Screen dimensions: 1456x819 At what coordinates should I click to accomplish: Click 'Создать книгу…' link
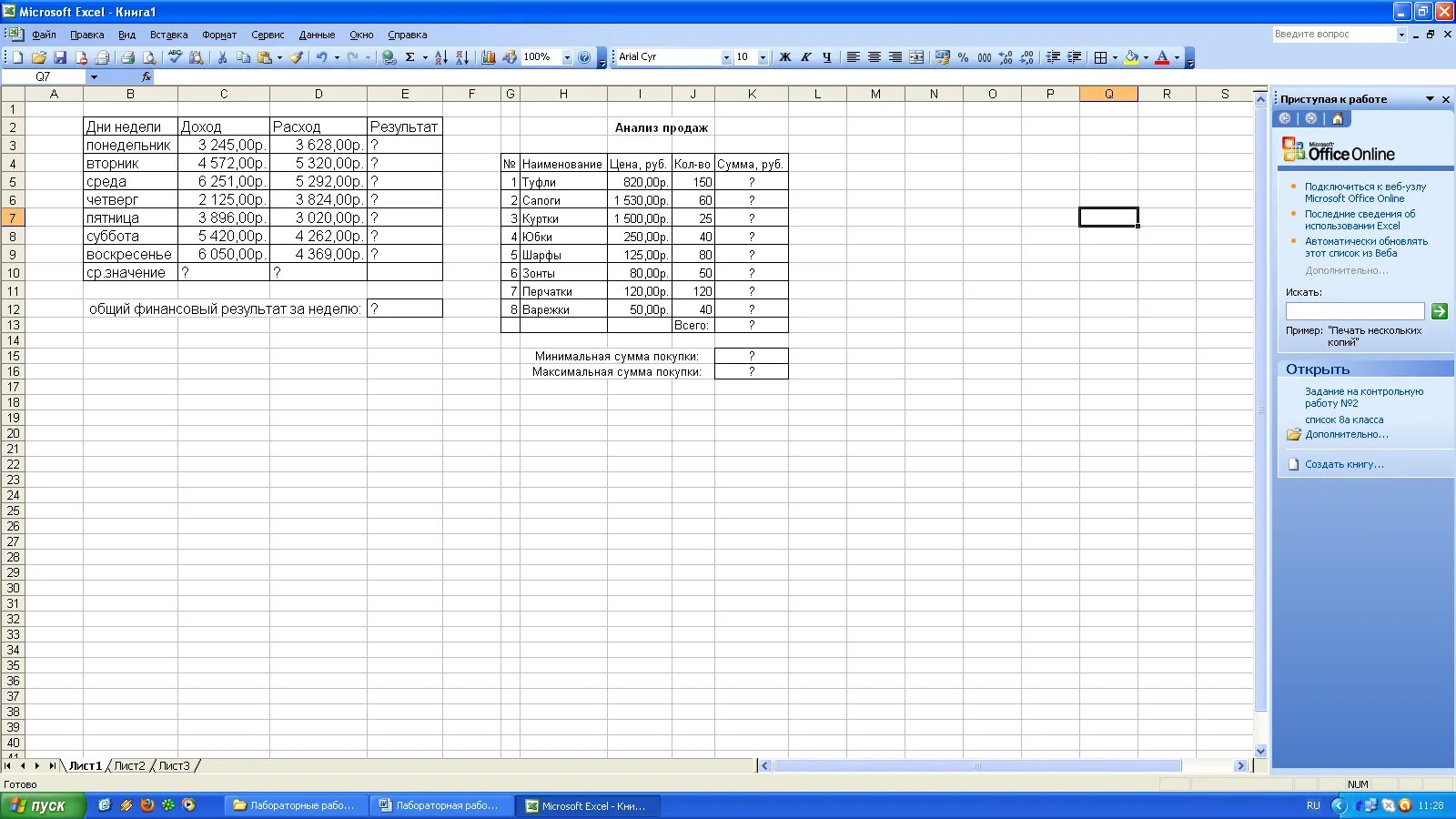point(1344,464)
